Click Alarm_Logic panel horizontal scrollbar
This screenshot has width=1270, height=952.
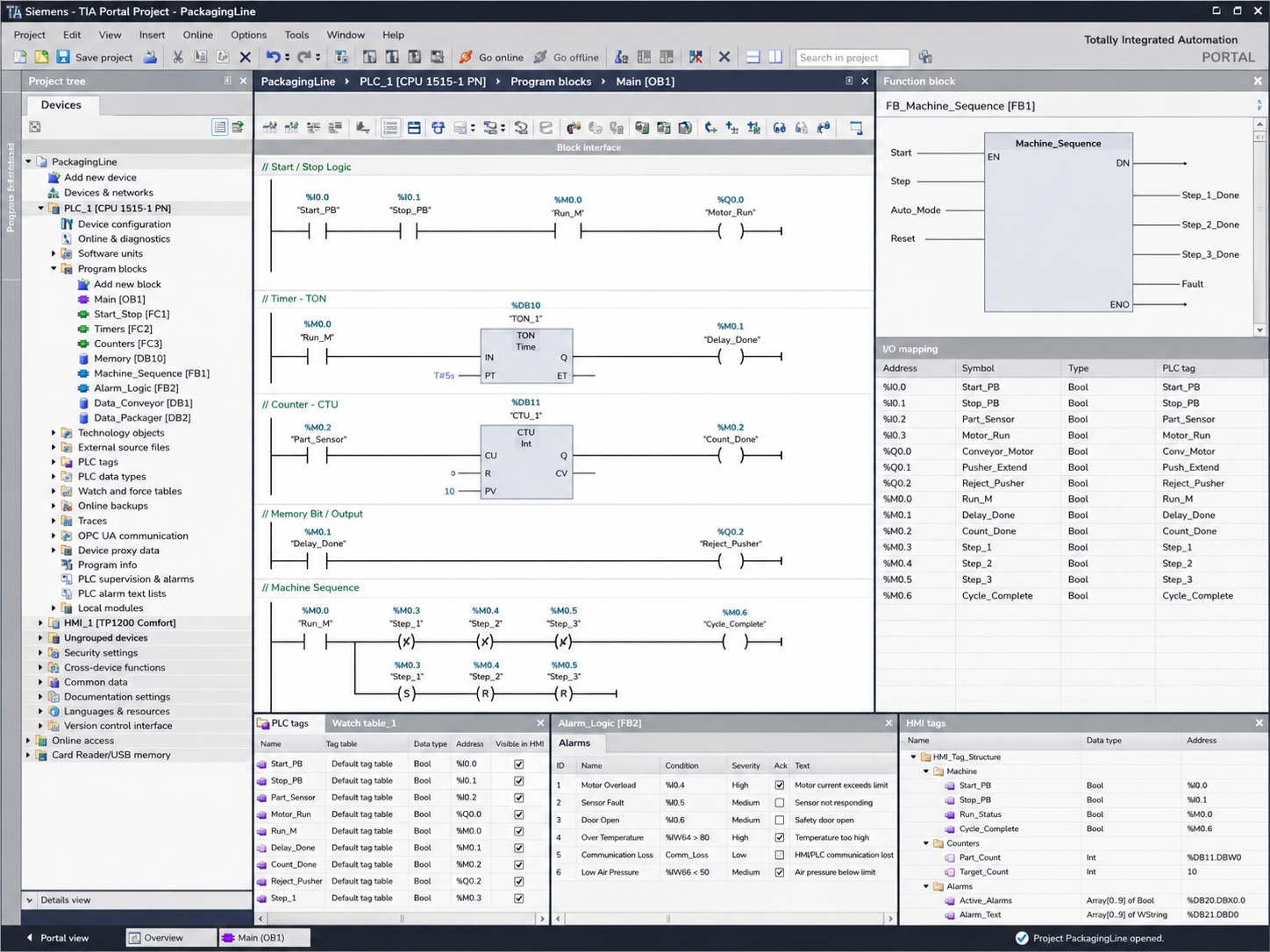[x=724, y=919]
